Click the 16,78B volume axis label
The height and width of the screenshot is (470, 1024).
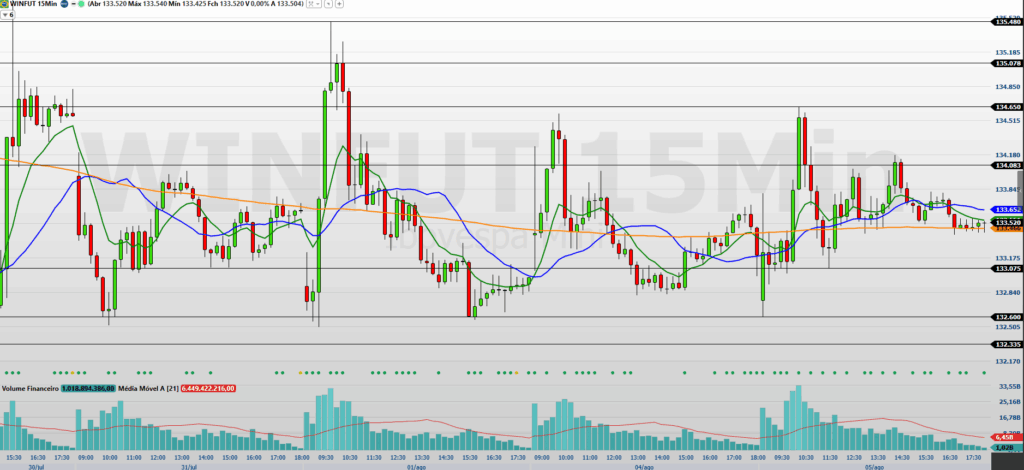click(x=1010, y=417)
